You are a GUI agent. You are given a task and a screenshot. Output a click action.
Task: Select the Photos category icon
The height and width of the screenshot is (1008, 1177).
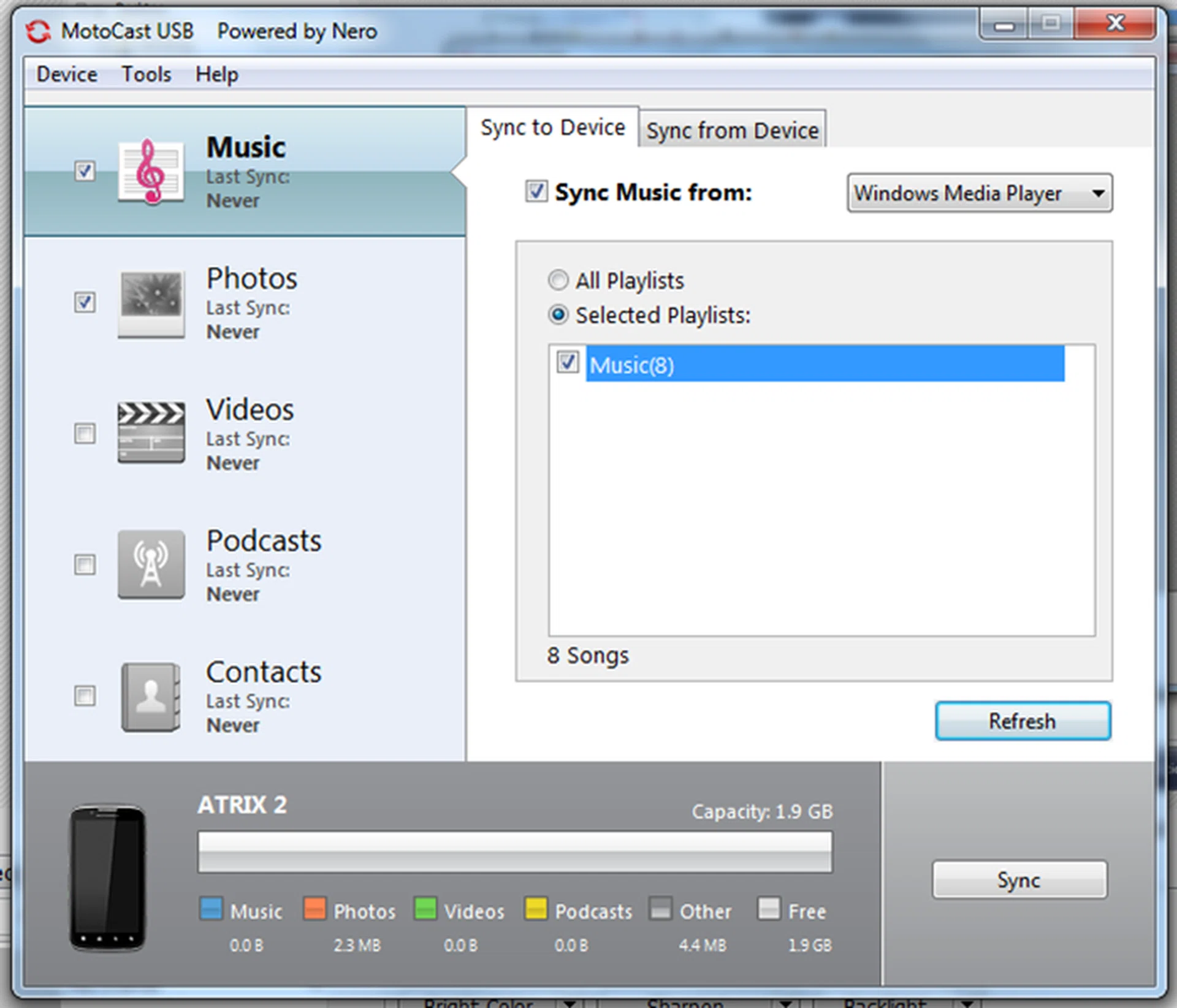151,304
